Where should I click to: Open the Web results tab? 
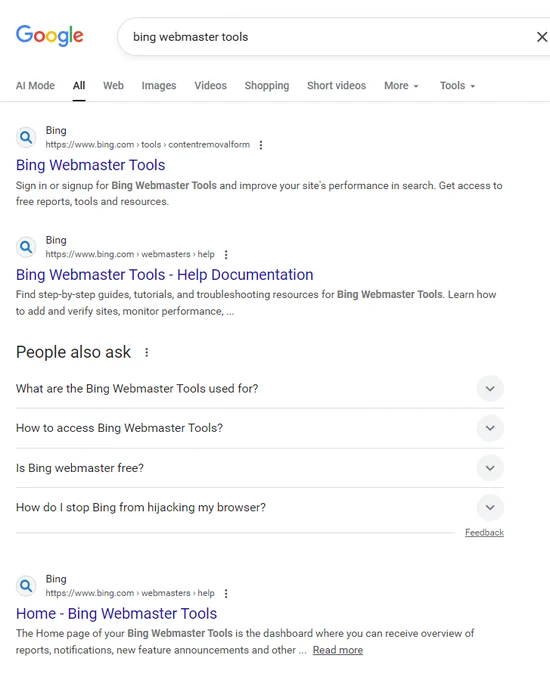click(x=113, y=85)
